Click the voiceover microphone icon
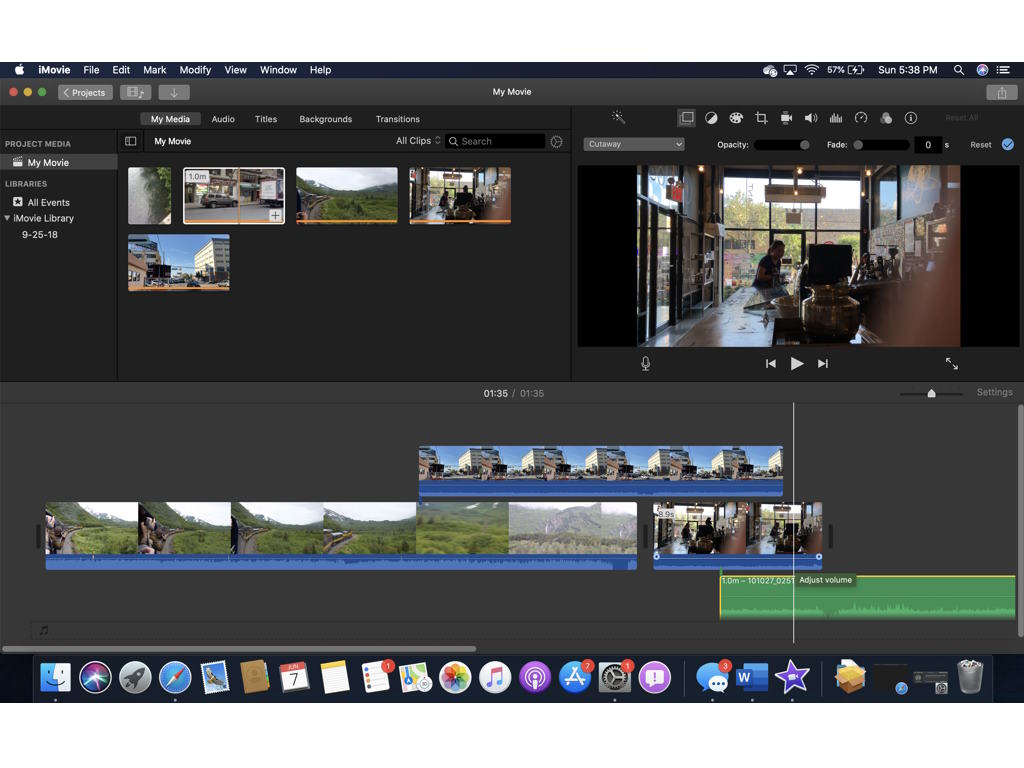The height and width of the screenshot is (768, 1024). pos(645,364)
